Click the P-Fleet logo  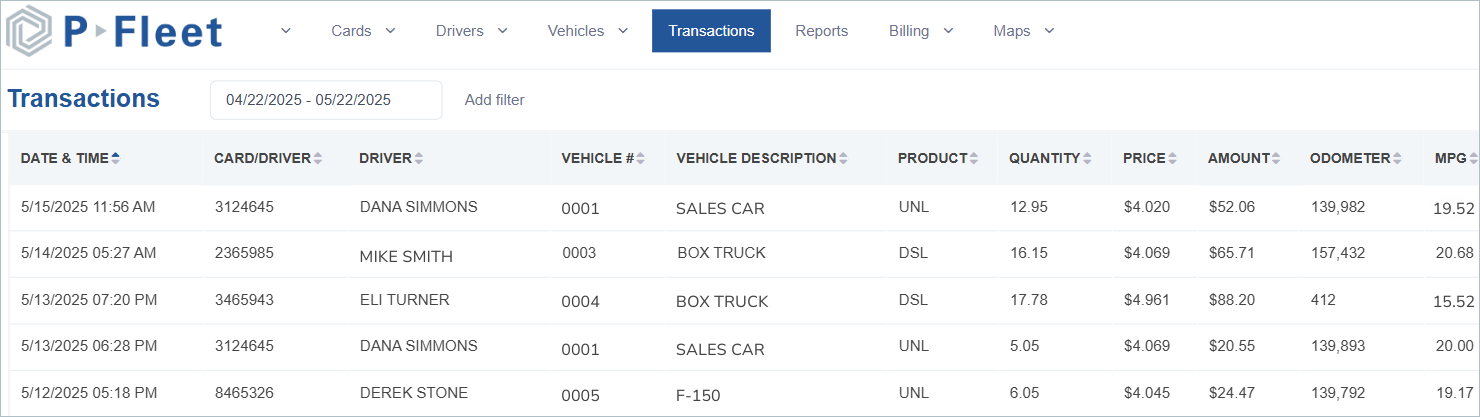pyautogui.click(x=114, y=32)
